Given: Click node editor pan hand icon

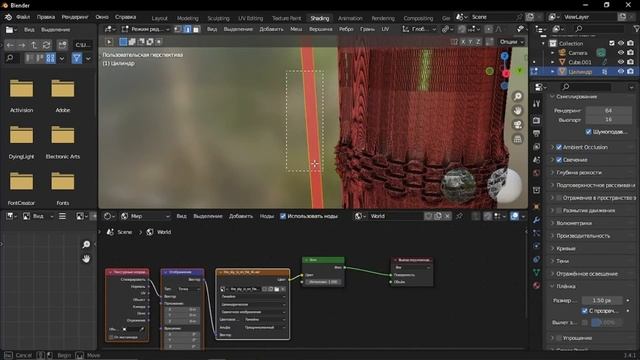Looking at the screenshot, I should pos(86,259).
